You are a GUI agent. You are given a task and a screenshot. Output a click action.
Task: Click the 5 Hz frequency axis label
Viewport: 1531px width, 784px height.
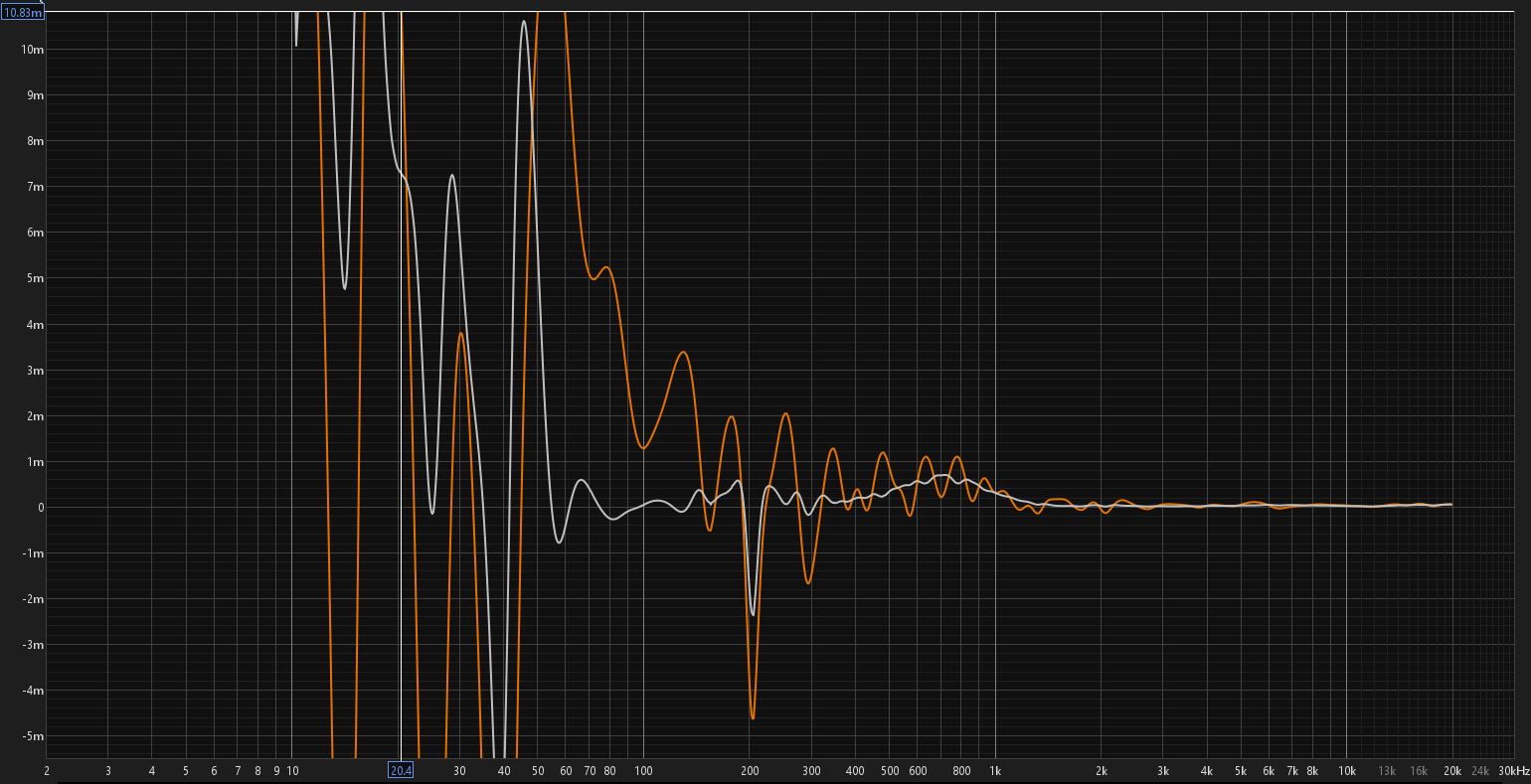pos(186,771)
